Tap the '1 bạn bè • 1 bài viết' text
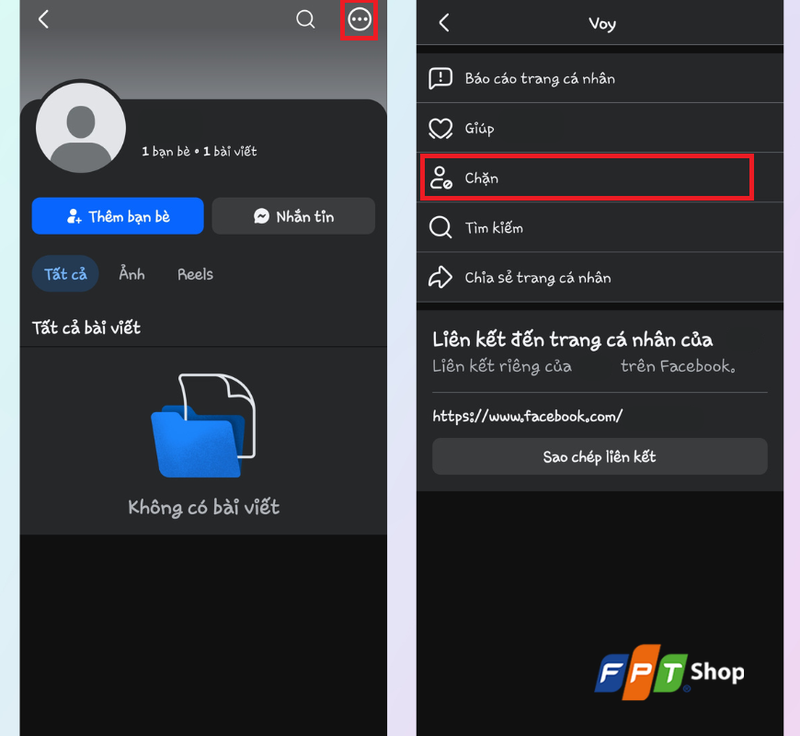The height and width of the screenshot is (736, 800). pyautogui.click(x=199, y=151)
